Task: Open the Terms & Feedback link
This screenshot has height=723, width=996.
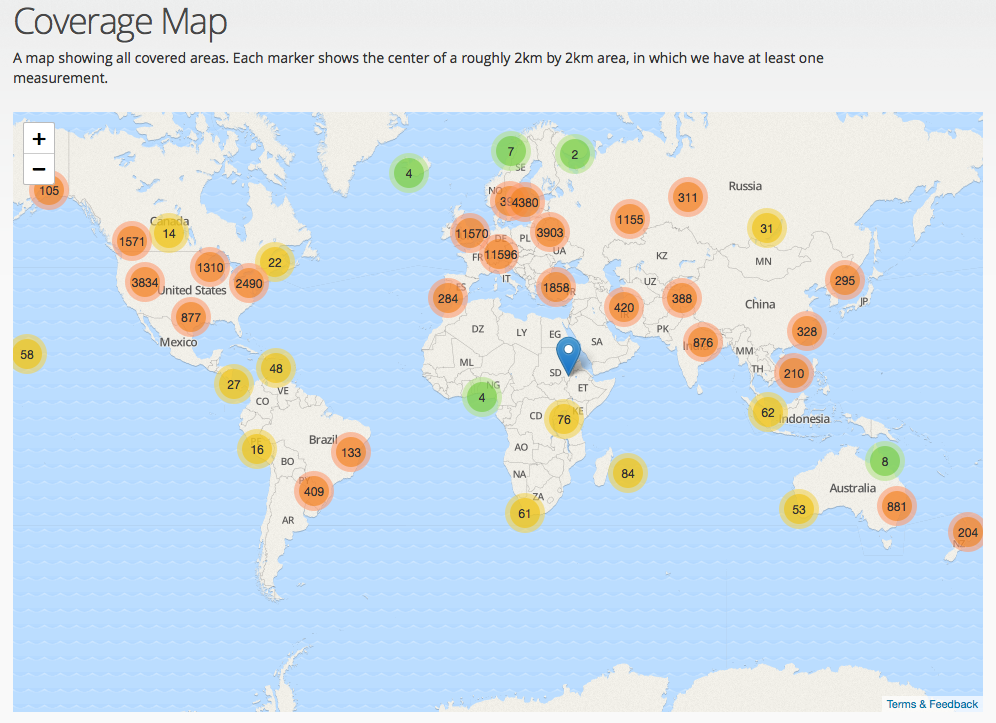Action: click(x=932, y=704)
